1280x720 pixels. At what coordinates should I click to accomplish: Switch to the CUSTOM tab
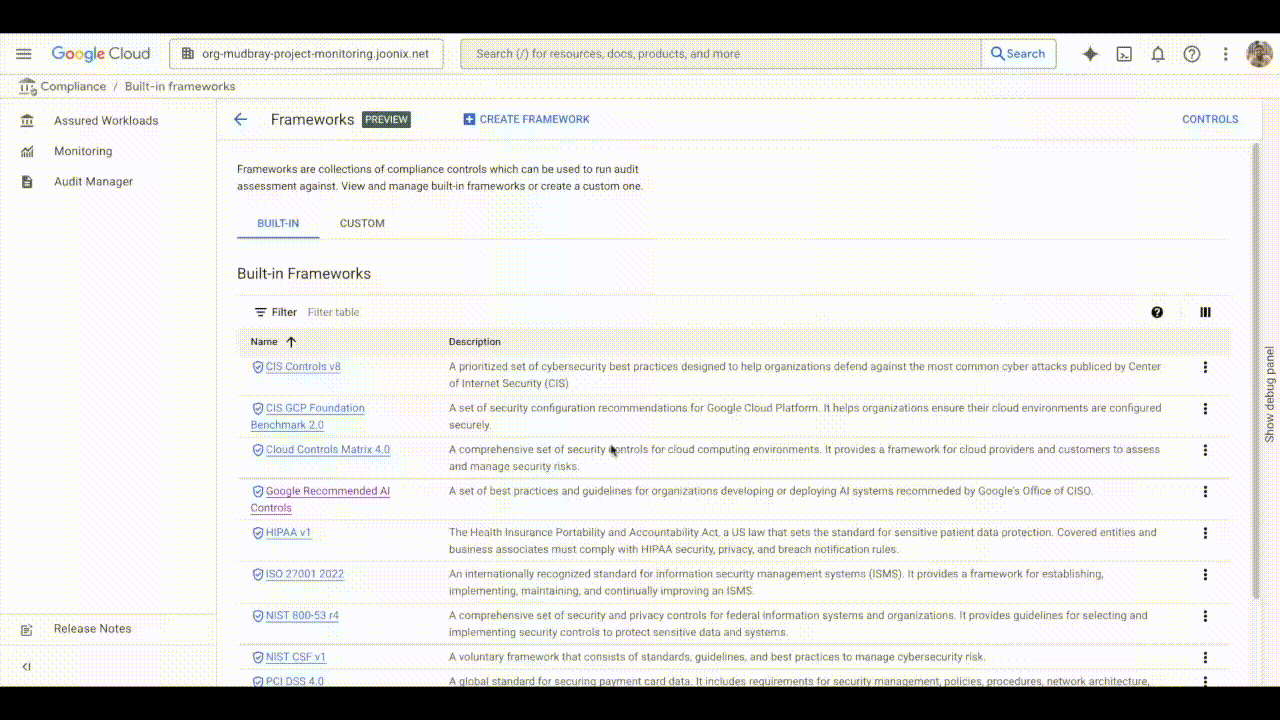click(362, 223)
